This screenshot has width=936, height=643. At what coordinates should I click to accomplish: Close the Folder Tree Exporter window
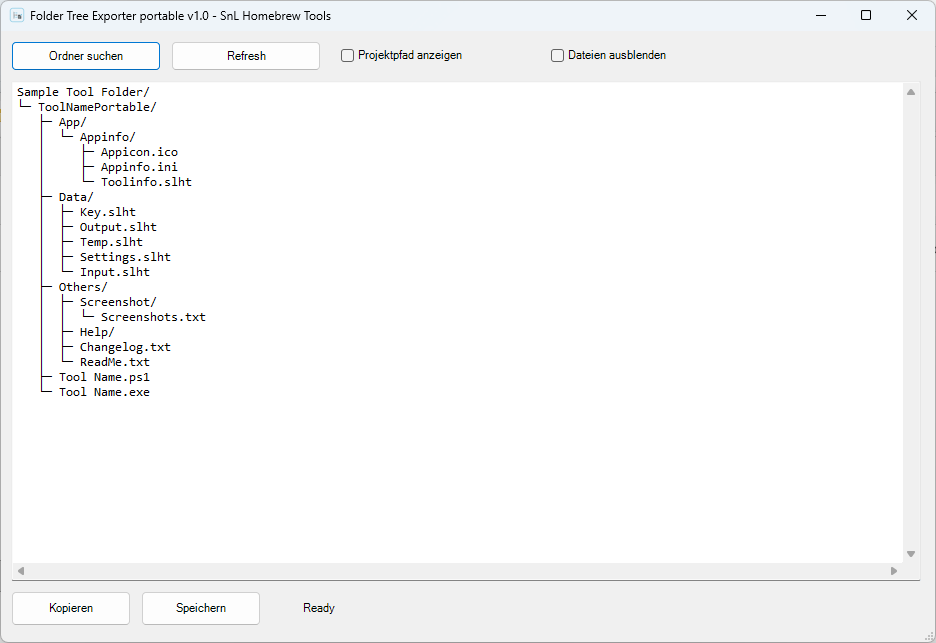pyautogui.click(x=912, y=16)
